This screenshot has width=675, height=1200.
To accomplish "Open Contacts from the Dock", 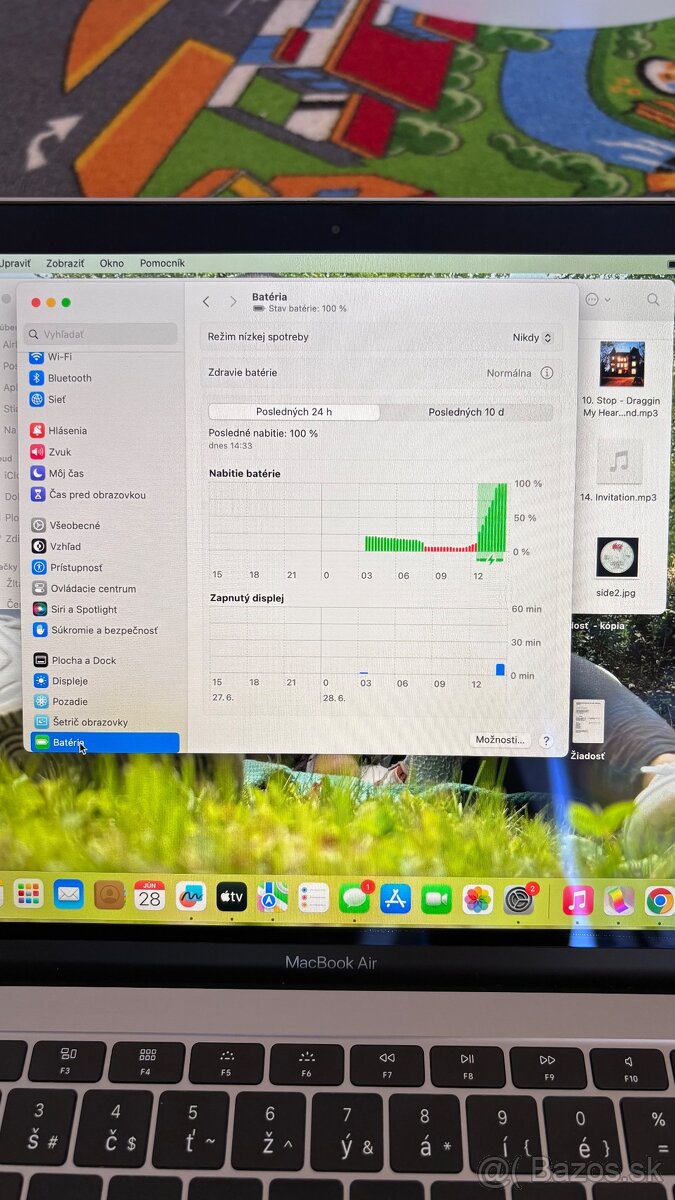I will tap(109, 895).
